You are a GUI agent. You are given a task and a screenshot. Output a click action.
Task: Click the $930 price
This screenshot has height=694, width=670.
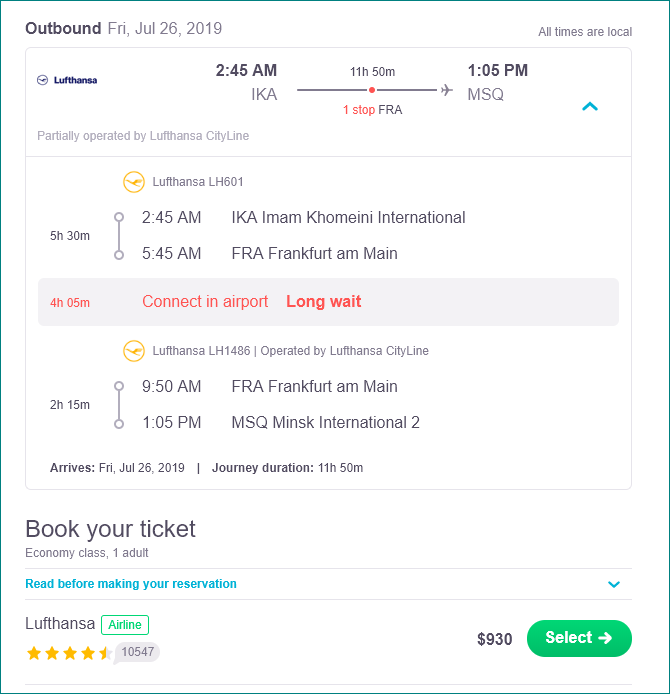pos(494,639)
